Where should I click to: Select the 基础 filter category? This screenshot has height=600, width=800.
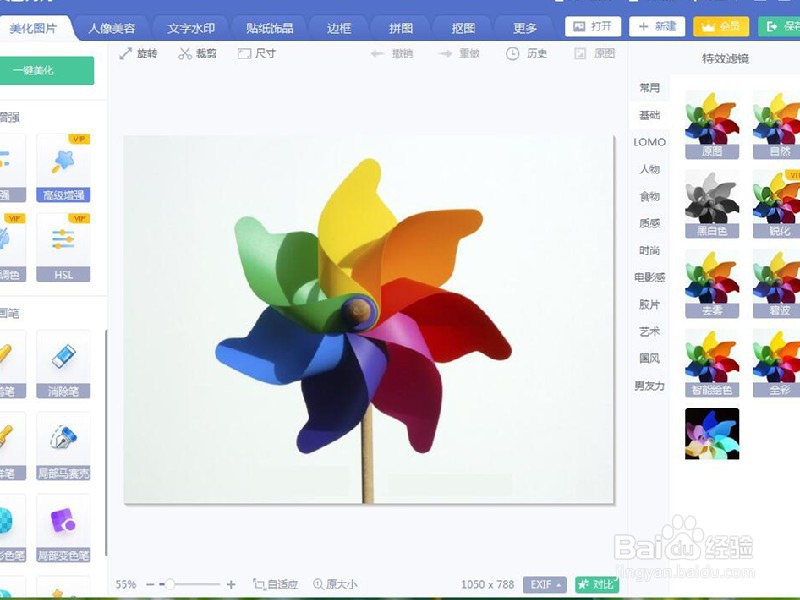tap(649, 115)
